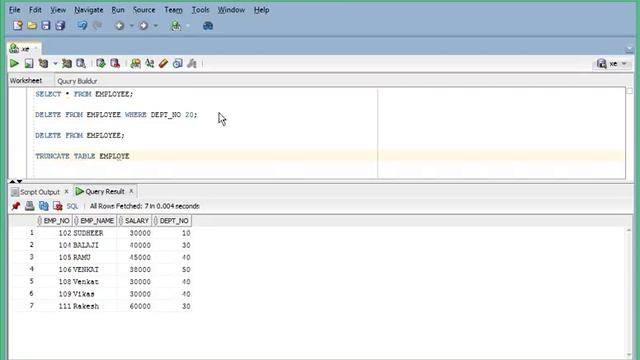Click the TRUNCATE TABLE EMPLOYE line in editor
Screen dimensions: 640x360
tap(82, 156)
